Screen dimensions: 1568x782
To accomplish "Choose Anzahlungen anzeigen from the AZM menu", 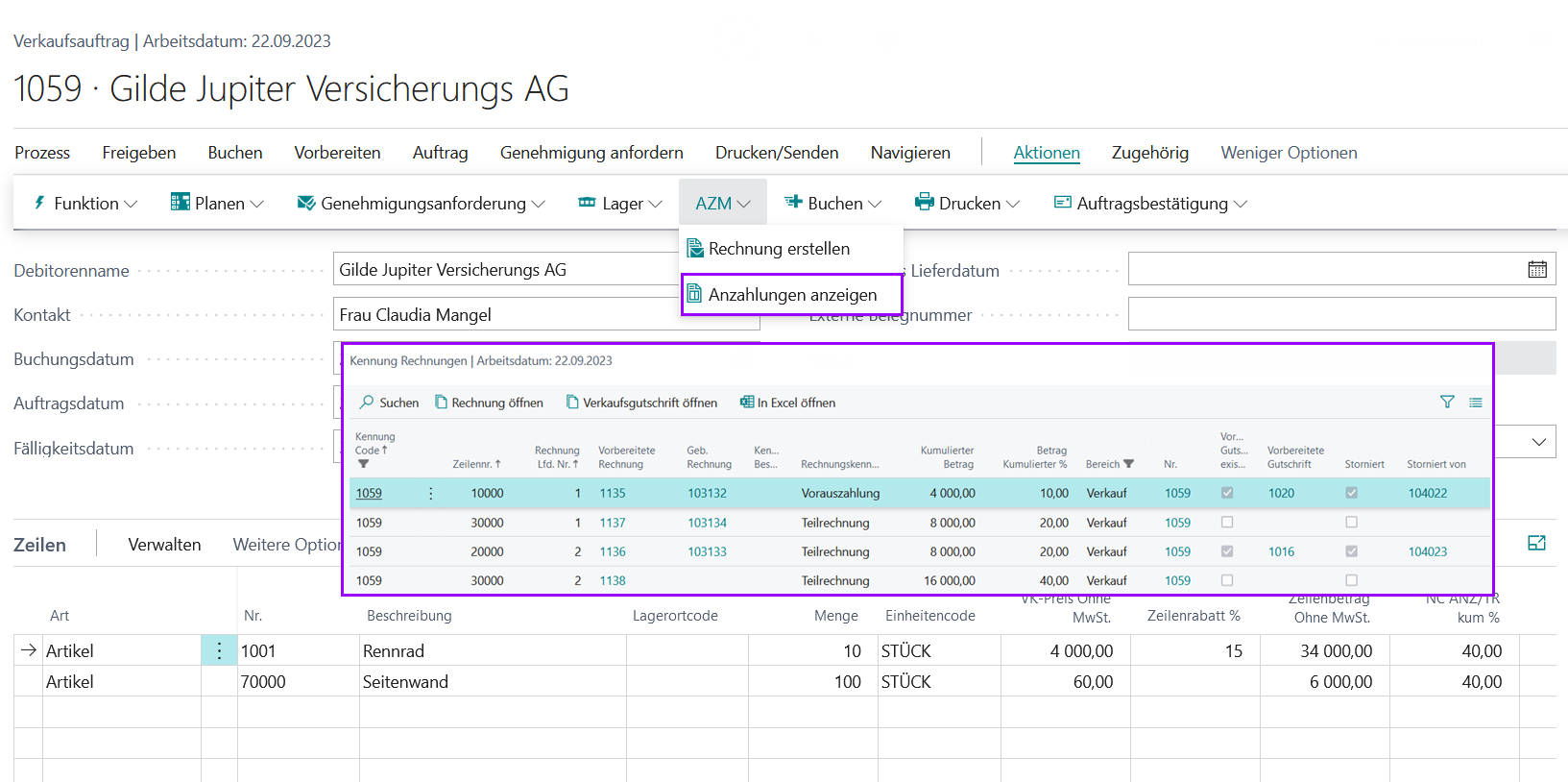I will pos(792,295).
